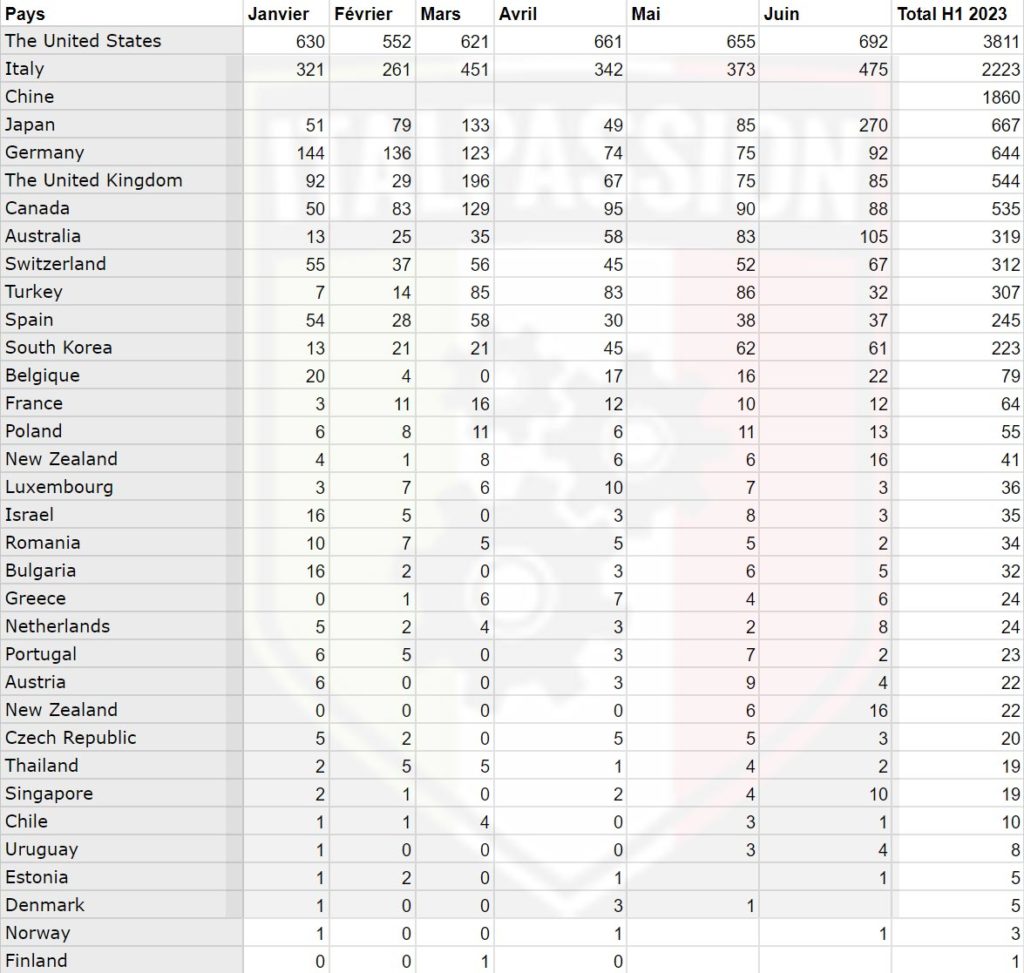
Task: Click The United States row label
Action: [83, 41]
